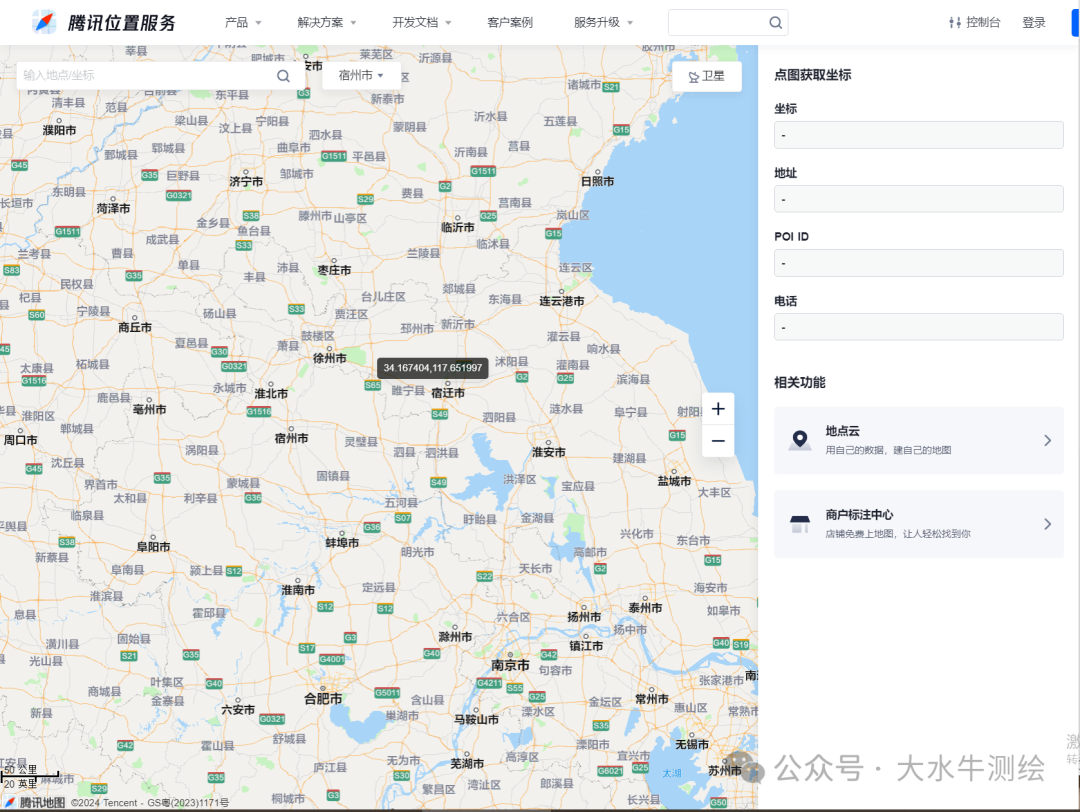Open the 控制台 console link
1080x812 pixels.
983,23
